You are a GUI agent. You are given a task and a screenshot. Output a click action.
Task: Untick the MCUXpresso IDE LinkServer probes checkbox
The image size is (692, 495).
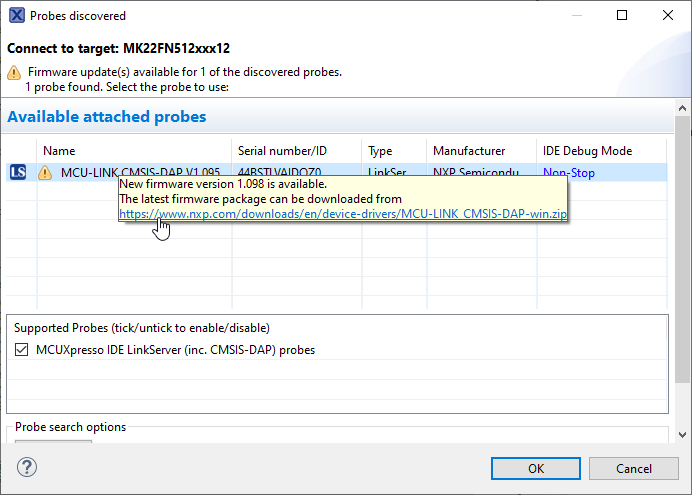click(x=22, y=350)
